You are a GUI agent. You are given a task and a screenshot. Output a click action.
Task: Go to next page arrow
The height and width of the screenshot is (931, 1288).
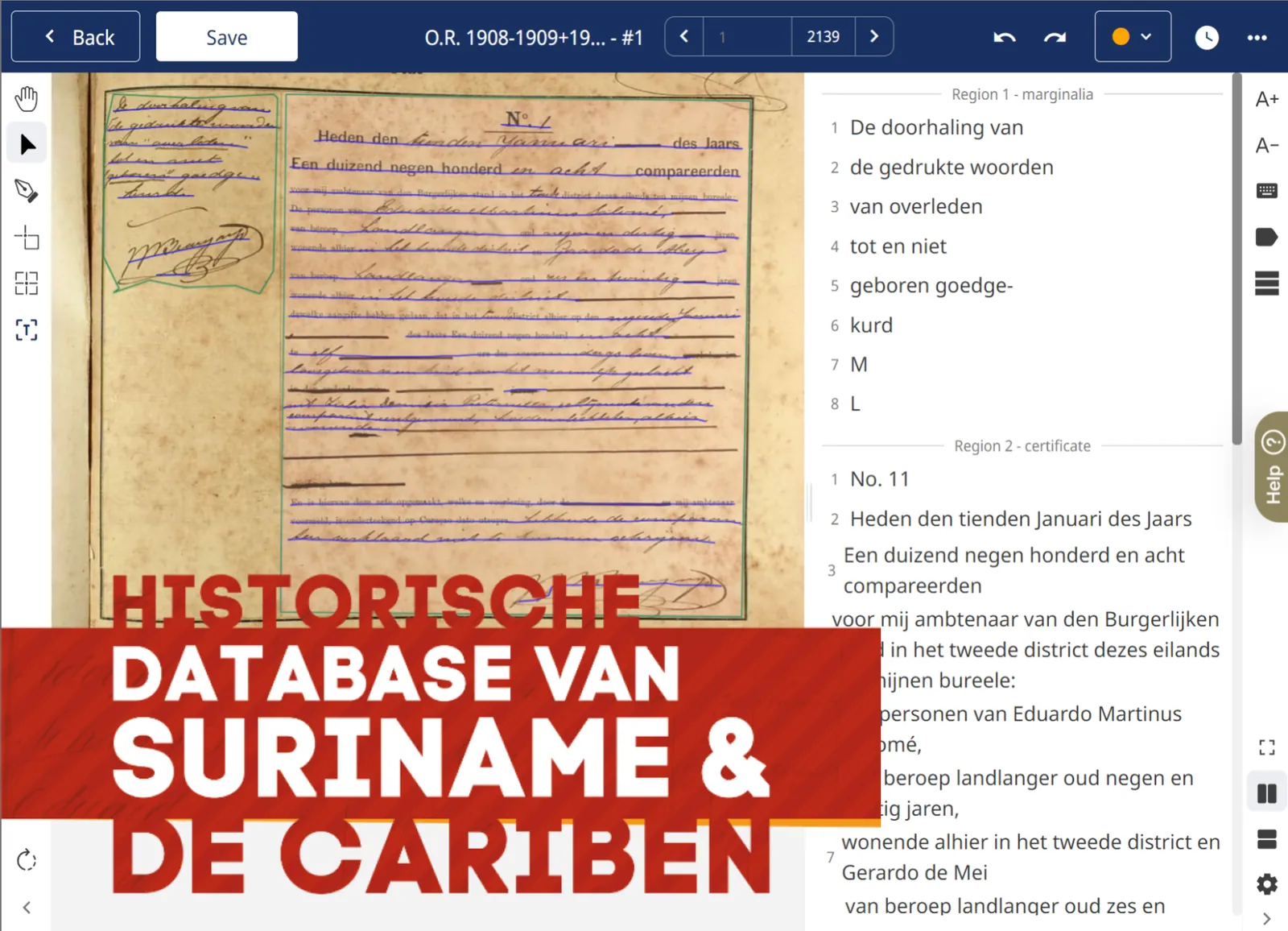(874, 36)
